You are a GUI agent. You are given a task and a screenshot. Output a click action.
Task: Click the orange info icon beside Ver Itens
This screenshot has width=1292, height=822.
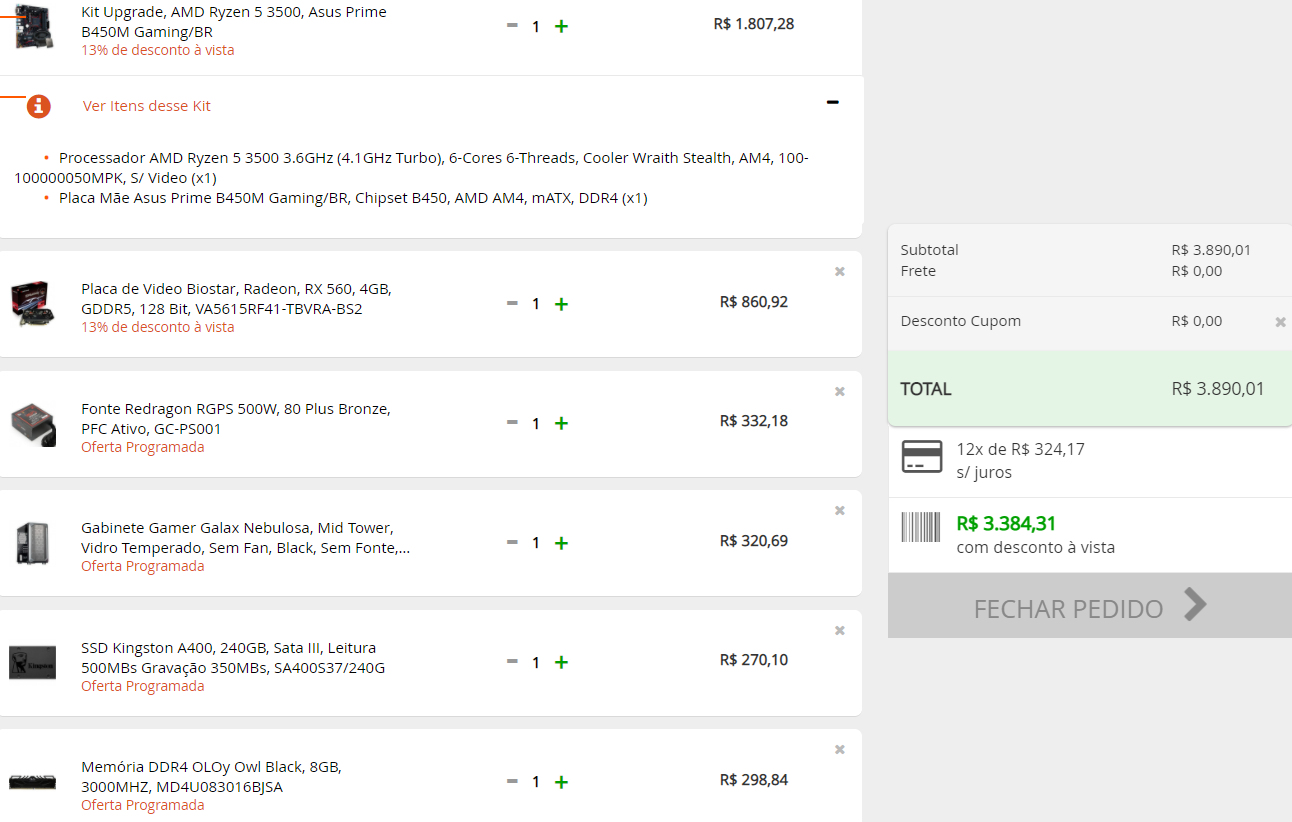tap(39, 106)
